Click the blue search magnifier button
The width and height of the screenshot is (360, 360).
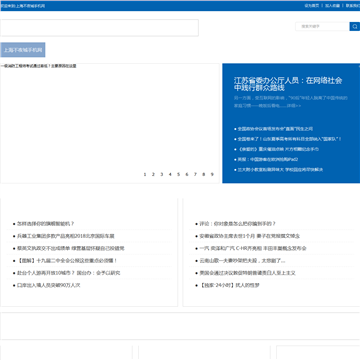pos(355,26)
